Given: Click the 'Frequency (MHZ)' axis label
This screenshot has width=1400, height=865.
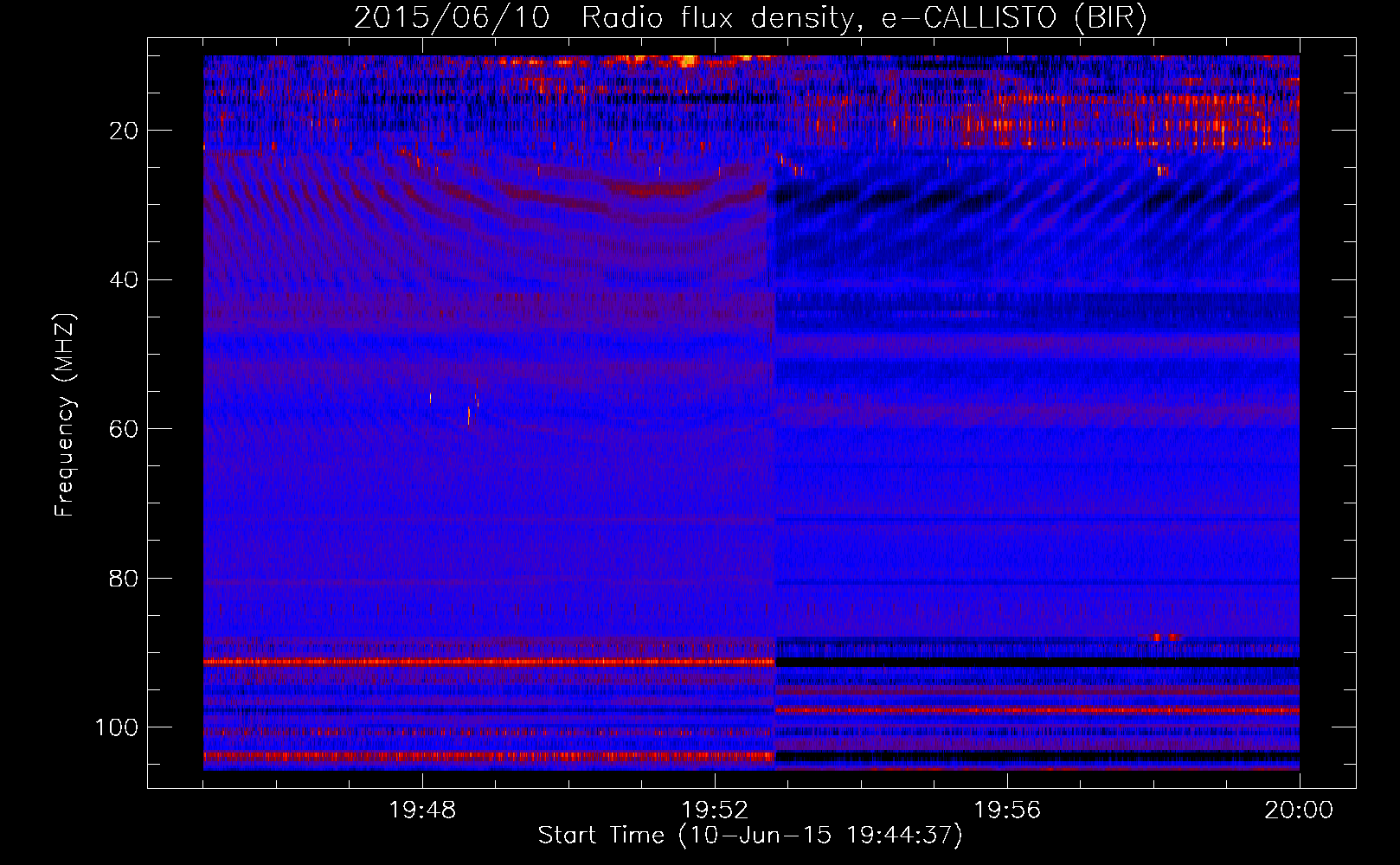Looking at the screenshot, I should (65, 415).
